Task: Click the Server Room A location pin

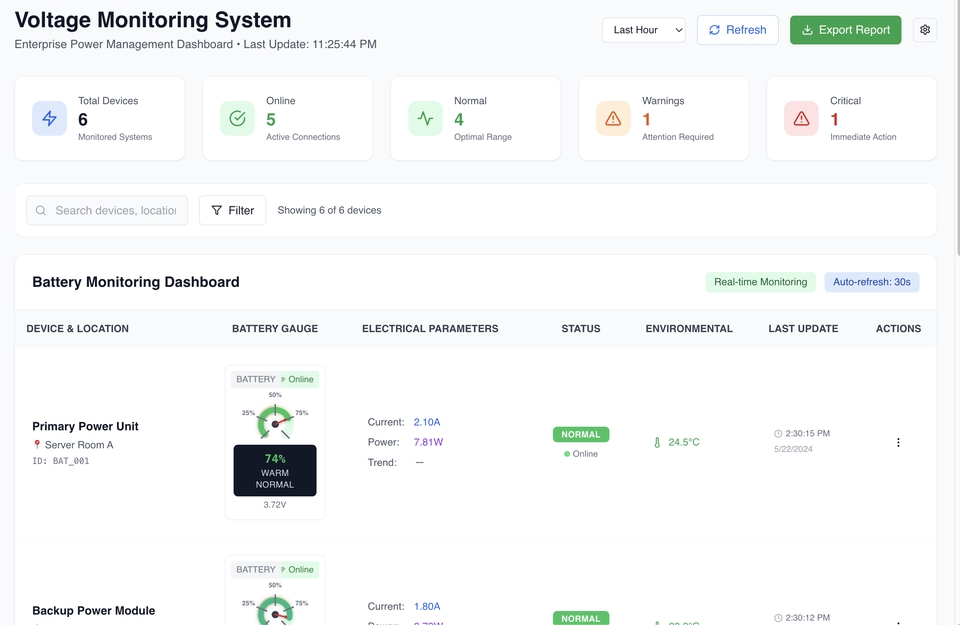Action: [37, 444]
